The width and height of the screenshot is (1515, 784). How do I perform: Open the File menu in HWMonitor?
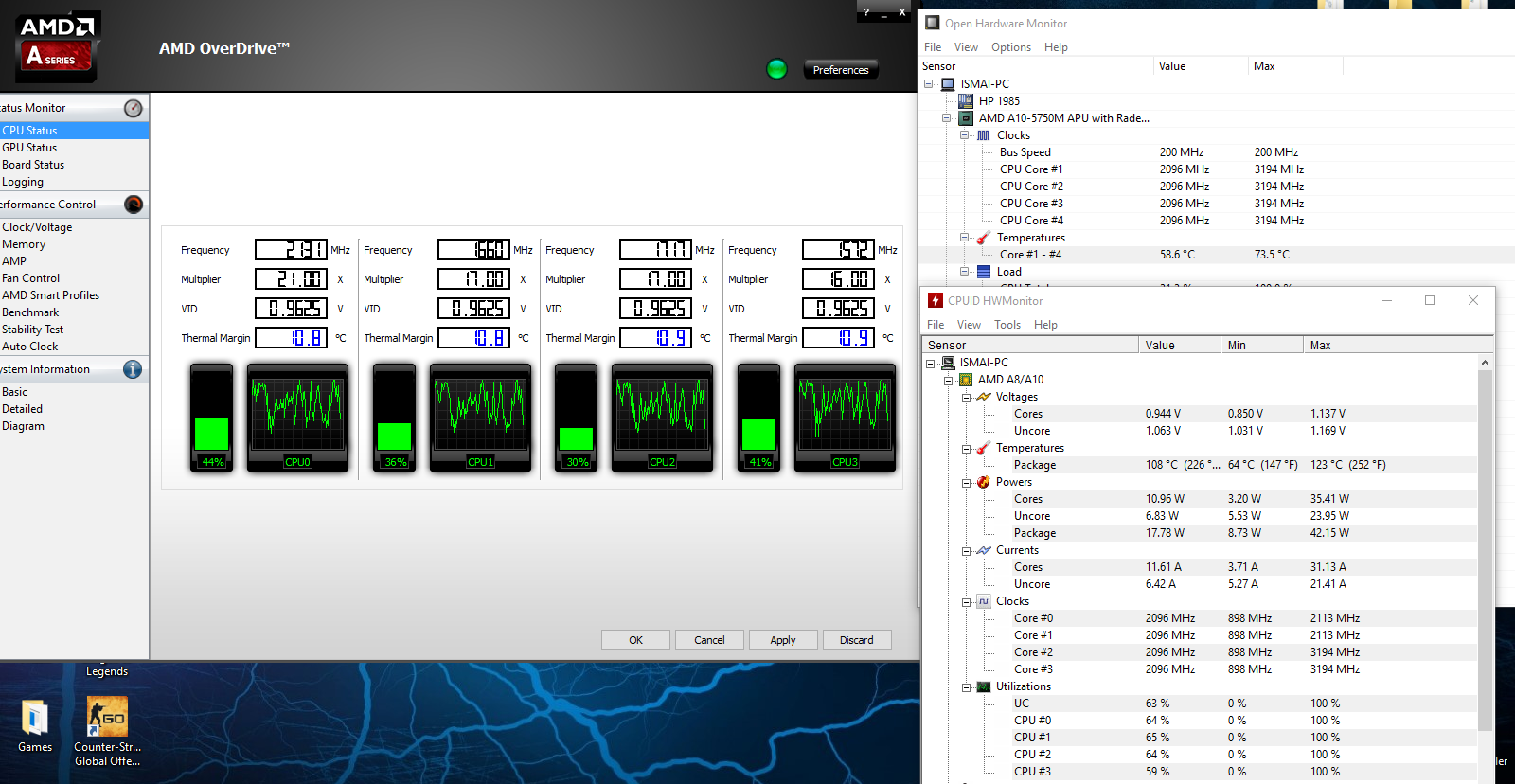click(936, 325)
